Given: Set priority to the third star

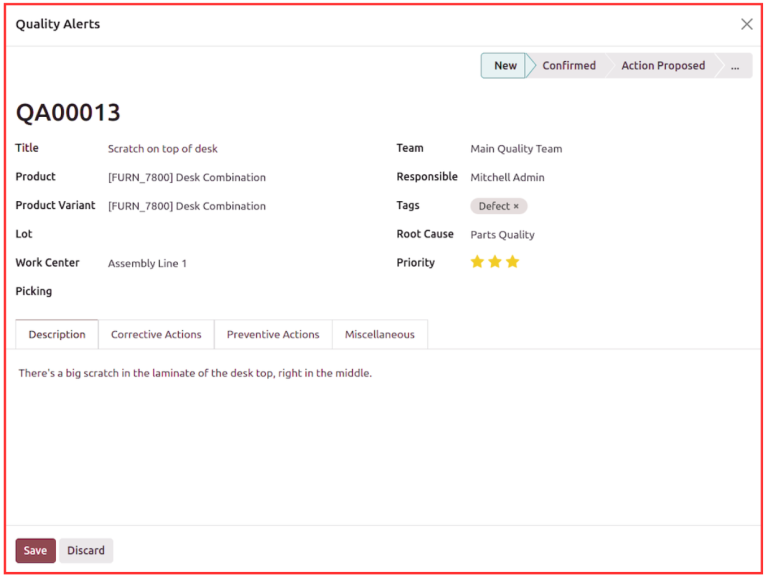Looking at the screenshot, I should (x=513, y=262).
